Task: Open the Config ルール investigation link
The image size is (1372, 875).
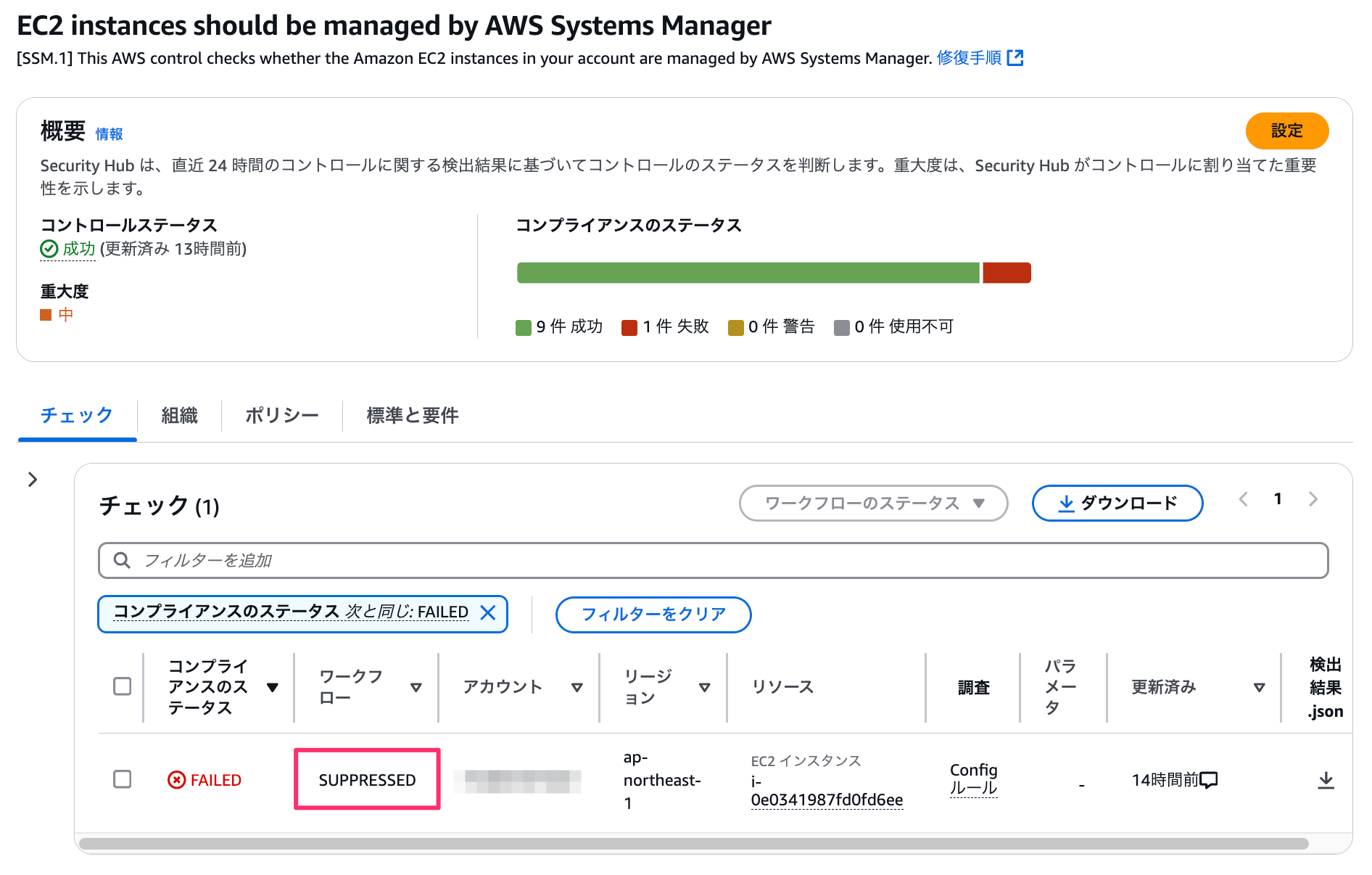Action: (x=973, y=779)
